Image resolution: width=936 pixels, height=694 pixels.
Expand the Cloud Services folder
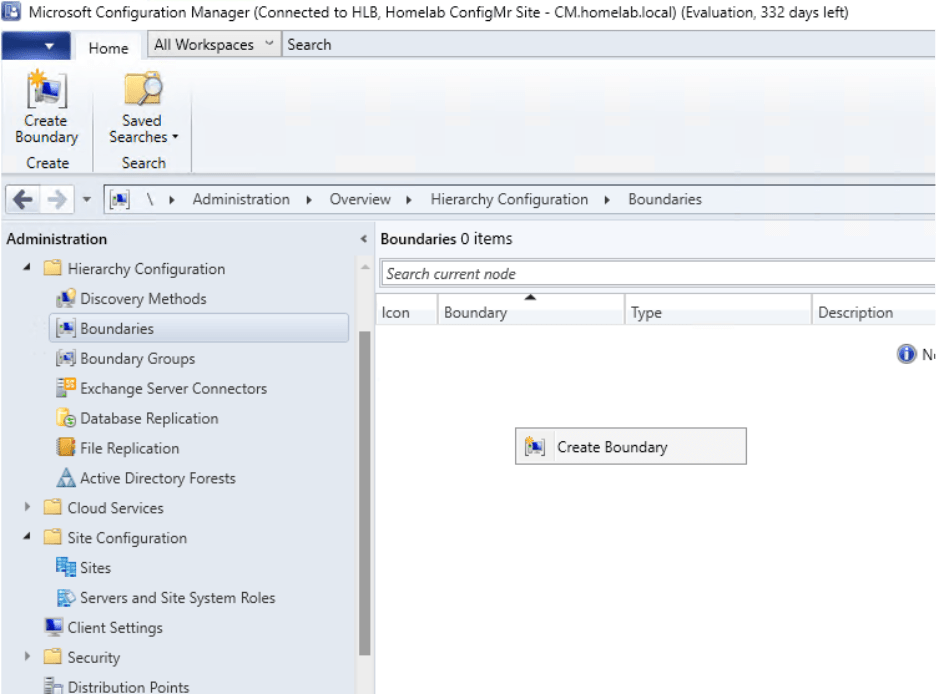tap(28, 508)
